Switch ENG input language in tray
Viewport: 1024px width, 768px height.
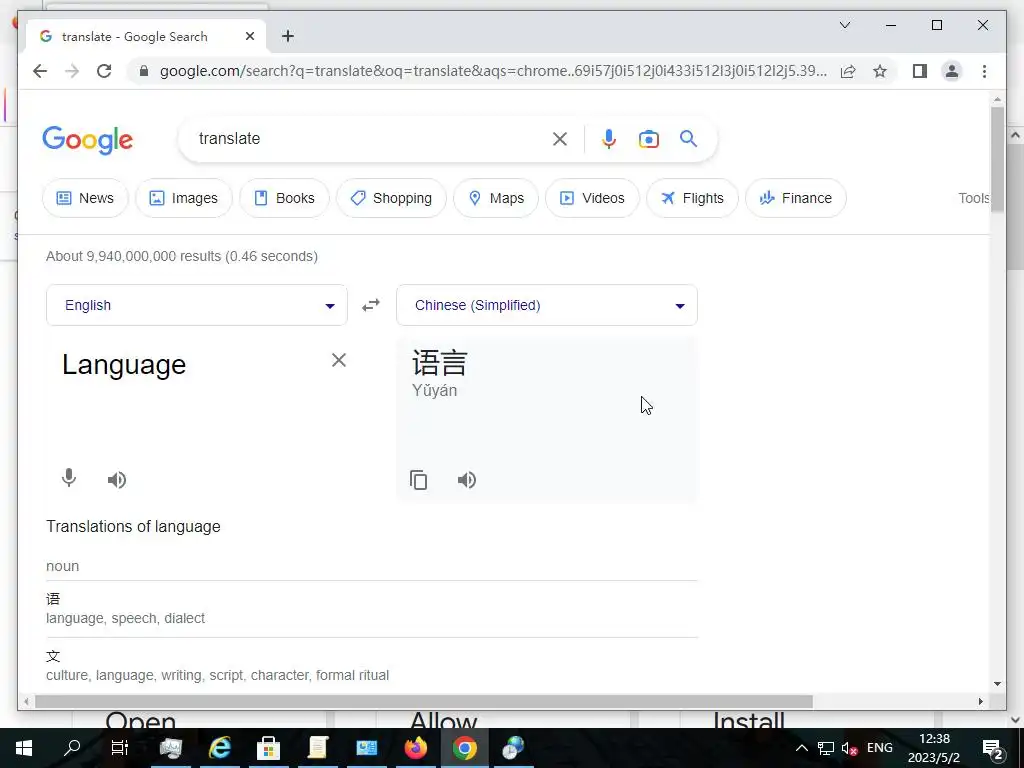point(880,748)
